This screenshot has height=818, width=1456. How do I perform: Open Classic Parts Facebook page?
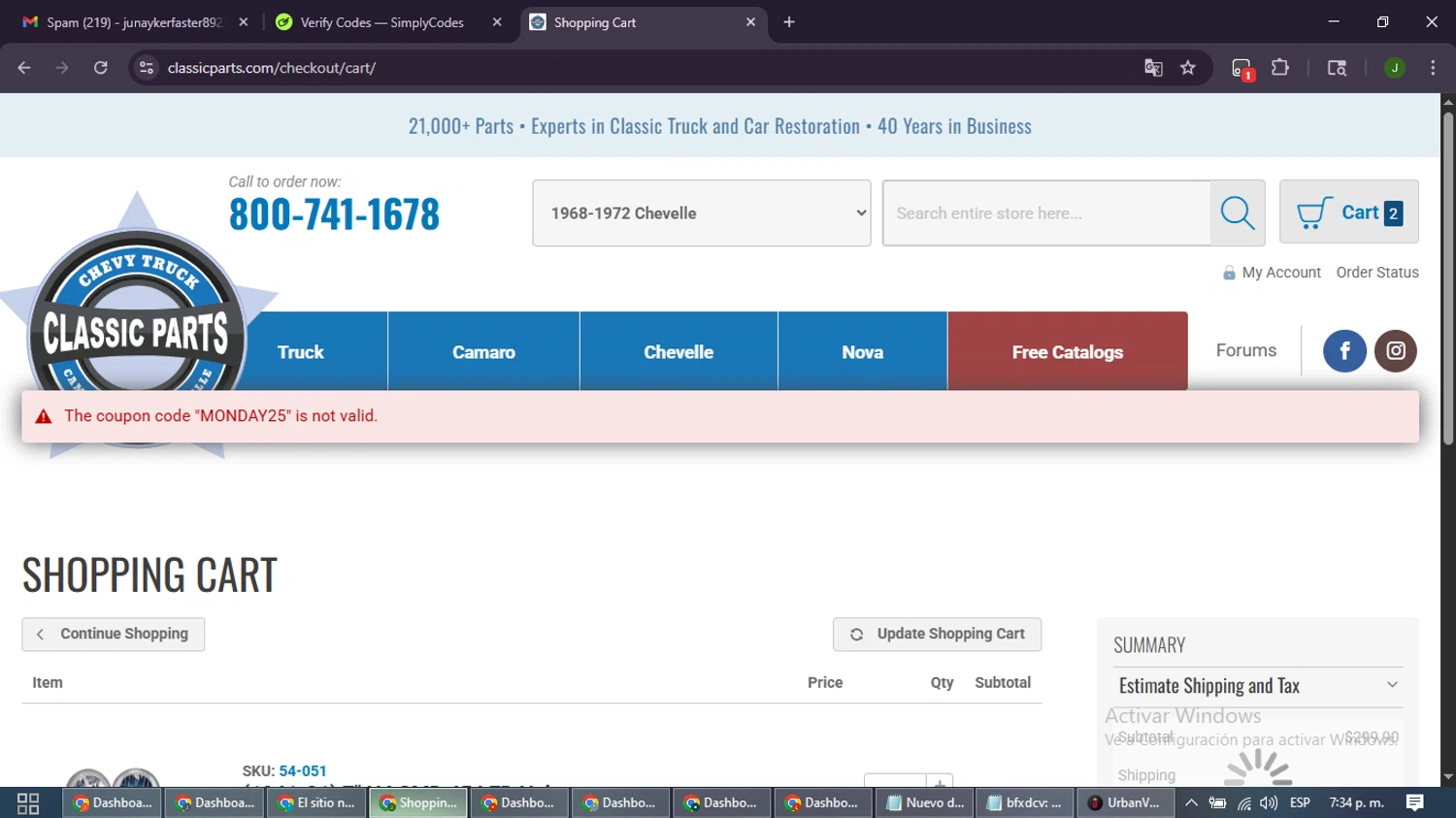pos(1344,351)
